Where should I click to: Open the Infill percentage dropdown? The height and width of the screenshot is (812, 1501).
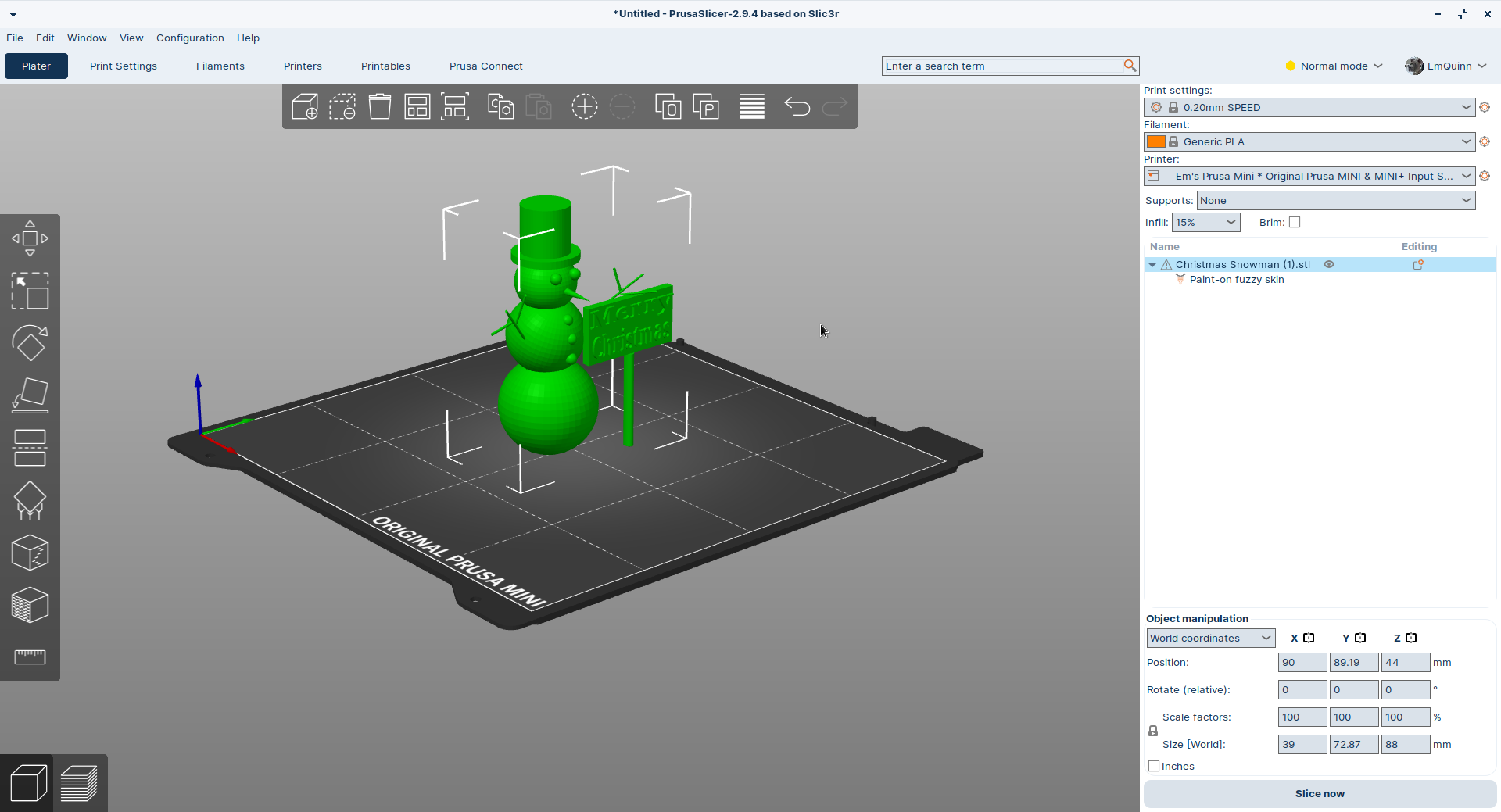[x=1205, y=222]
